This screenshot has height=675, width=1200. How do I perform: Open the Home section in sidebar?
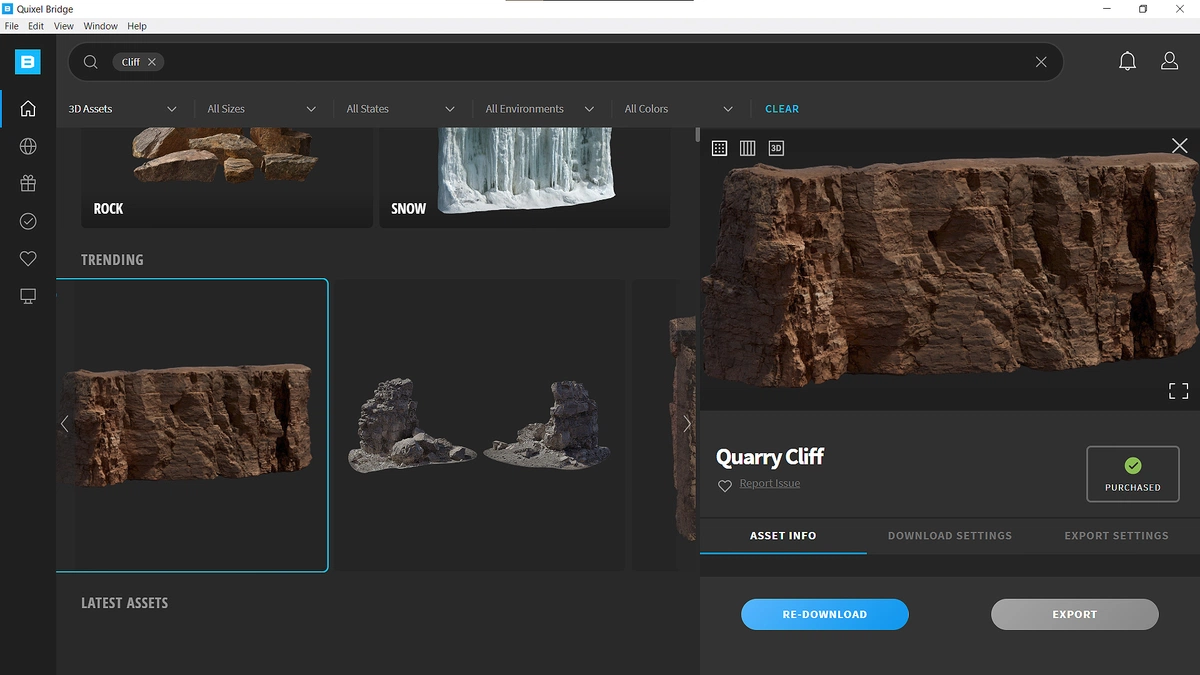point(28,108)
